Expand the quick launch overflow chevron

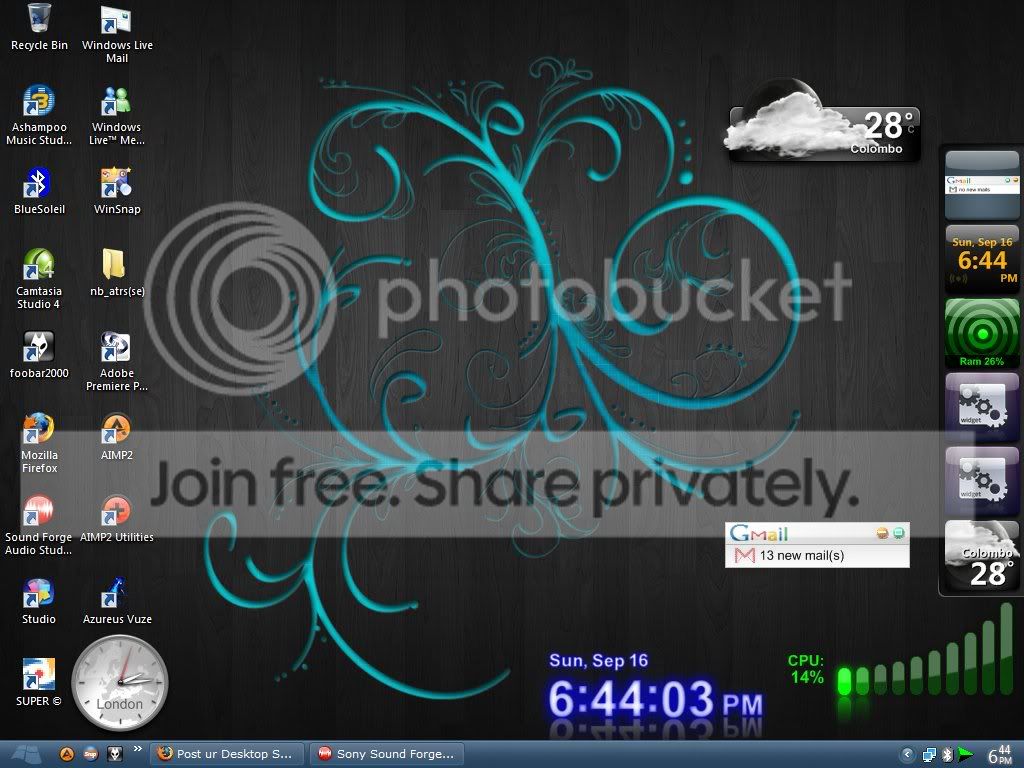click(x=138, y=749)
